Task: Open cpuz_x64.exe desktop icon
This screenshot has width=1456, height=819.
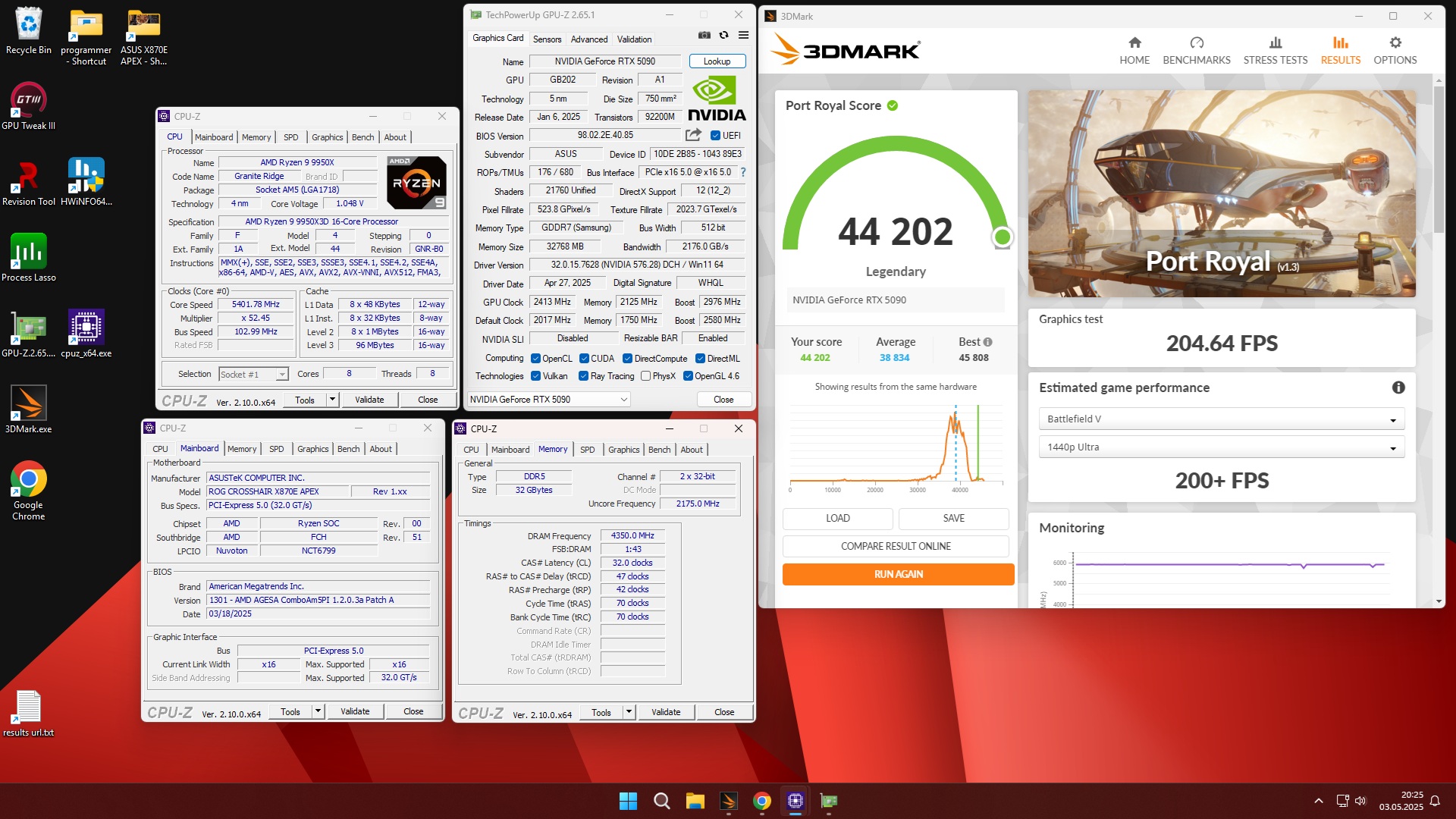Action: click(x=86, y=334)
